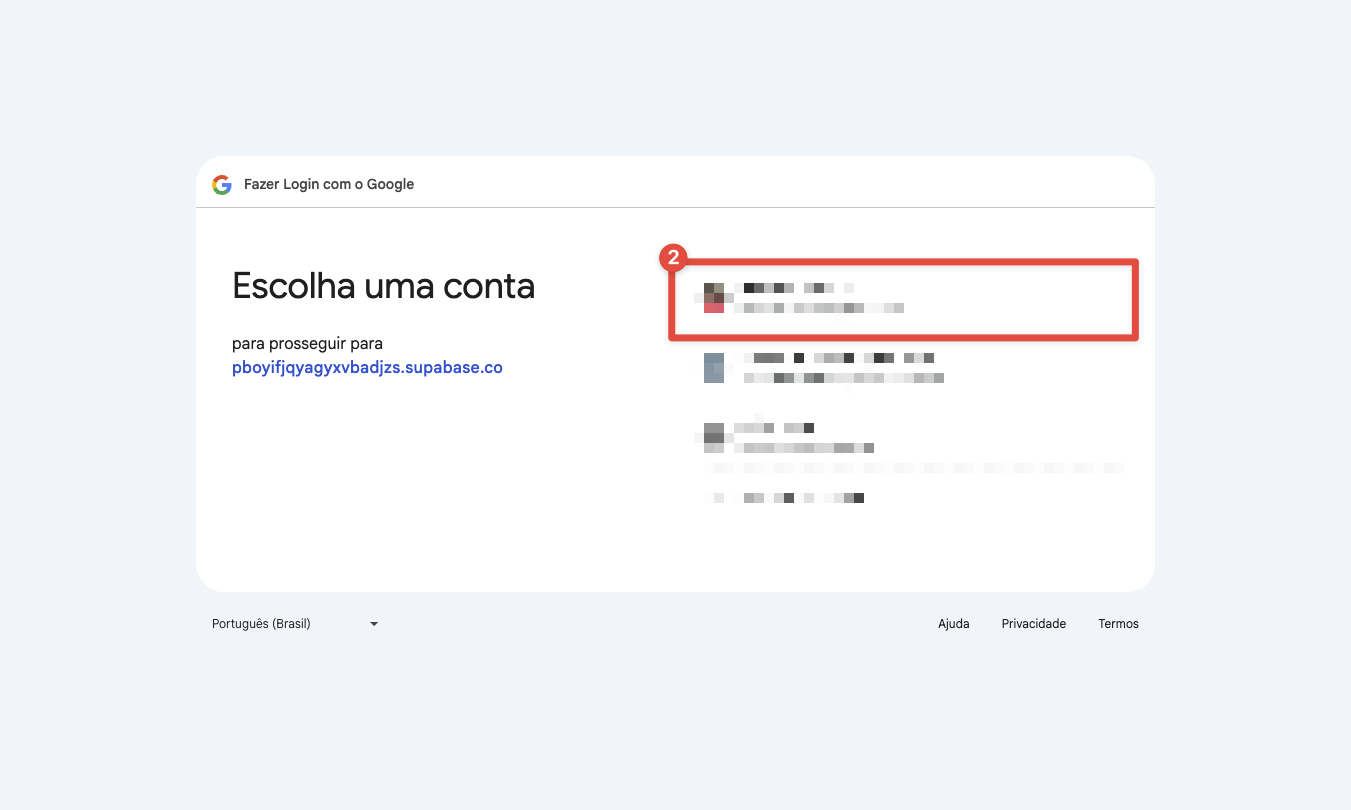Open the Privacidade link
Image resolution: width=1351 pixels, height=810 pixels.
click(x=1033, y=623)
